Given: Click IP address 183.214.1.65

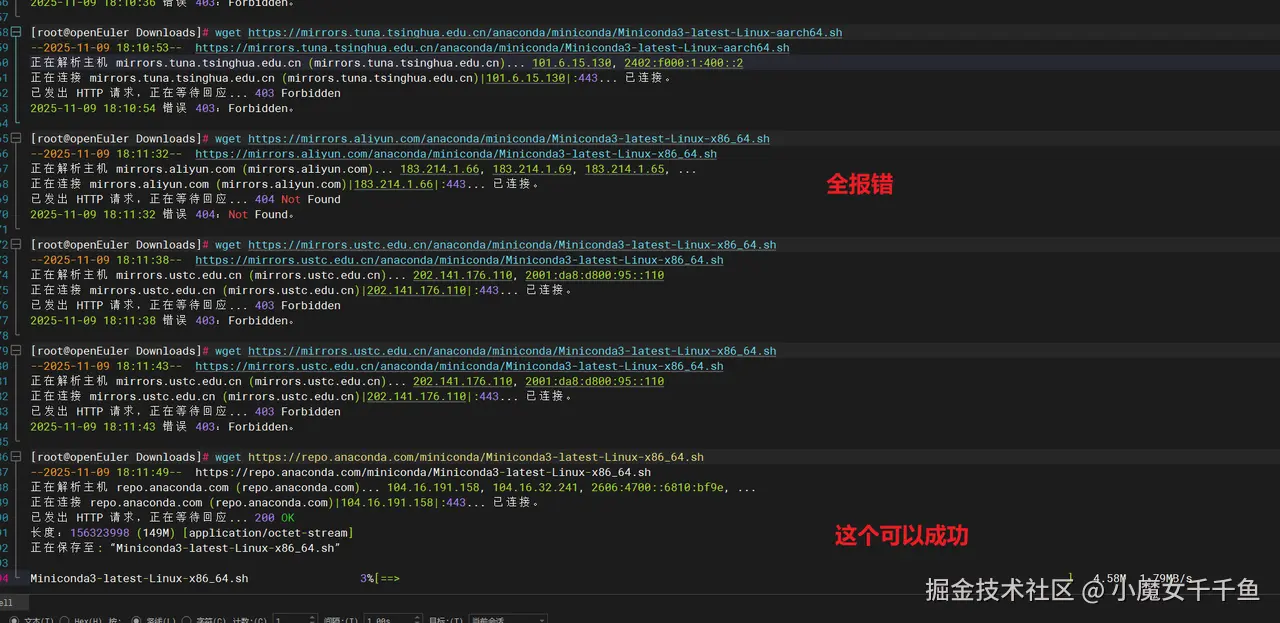Looking at the screenshot, I should (x=624, y=169).
